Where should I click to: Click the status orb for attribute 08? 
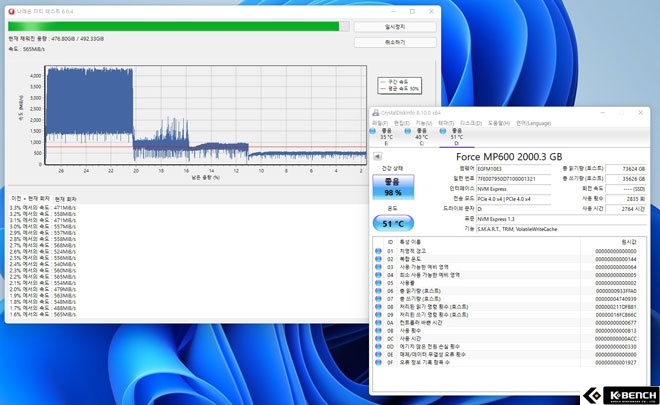coord(378,307)
